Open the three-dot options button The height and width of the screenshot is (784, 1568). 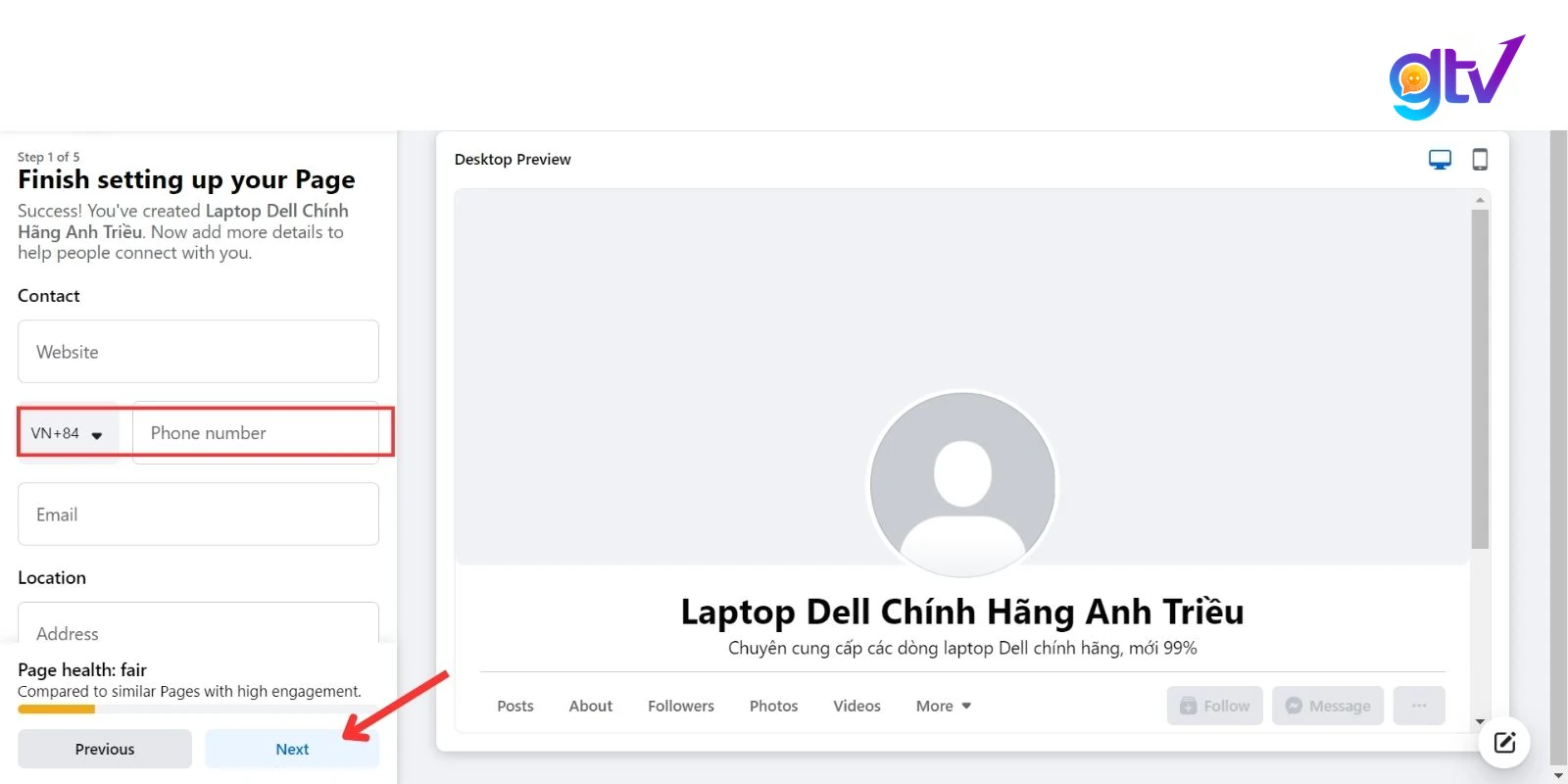(x=1419, y=706)
